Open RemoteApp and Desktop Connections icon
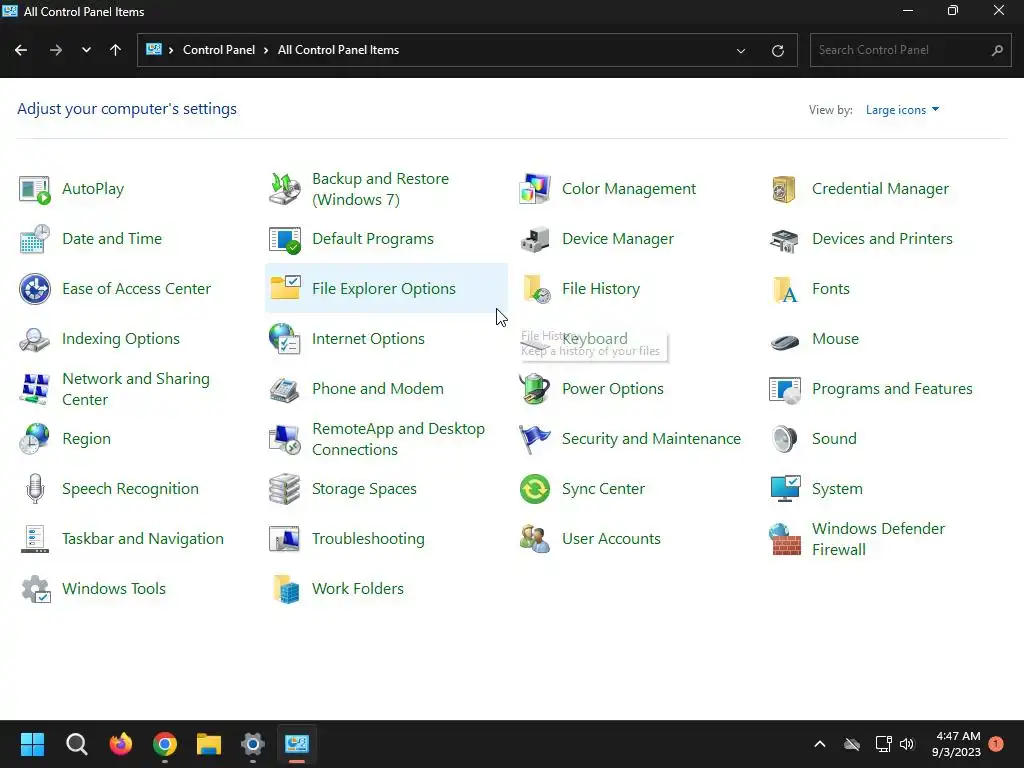The image size is (1024, 768). [x=285, y=439]
